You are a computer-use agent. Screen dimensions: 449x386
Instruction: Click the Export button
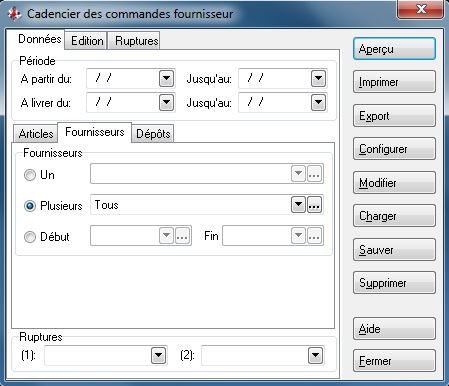pyautogui.click(x=394, y=116)
